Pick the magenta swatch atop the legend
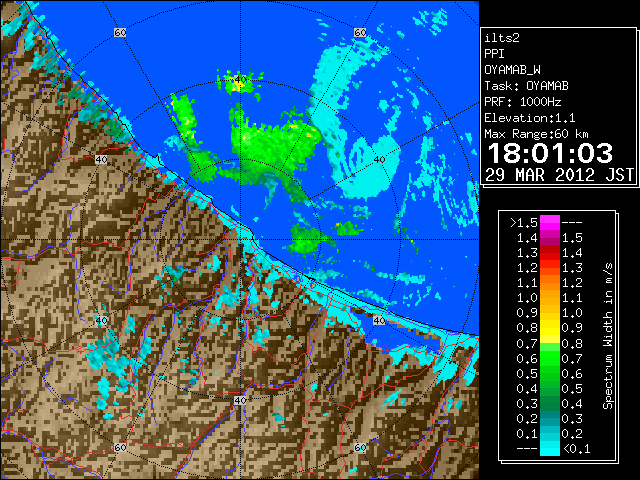The image size is (640, 480). (x=550, y=223)
